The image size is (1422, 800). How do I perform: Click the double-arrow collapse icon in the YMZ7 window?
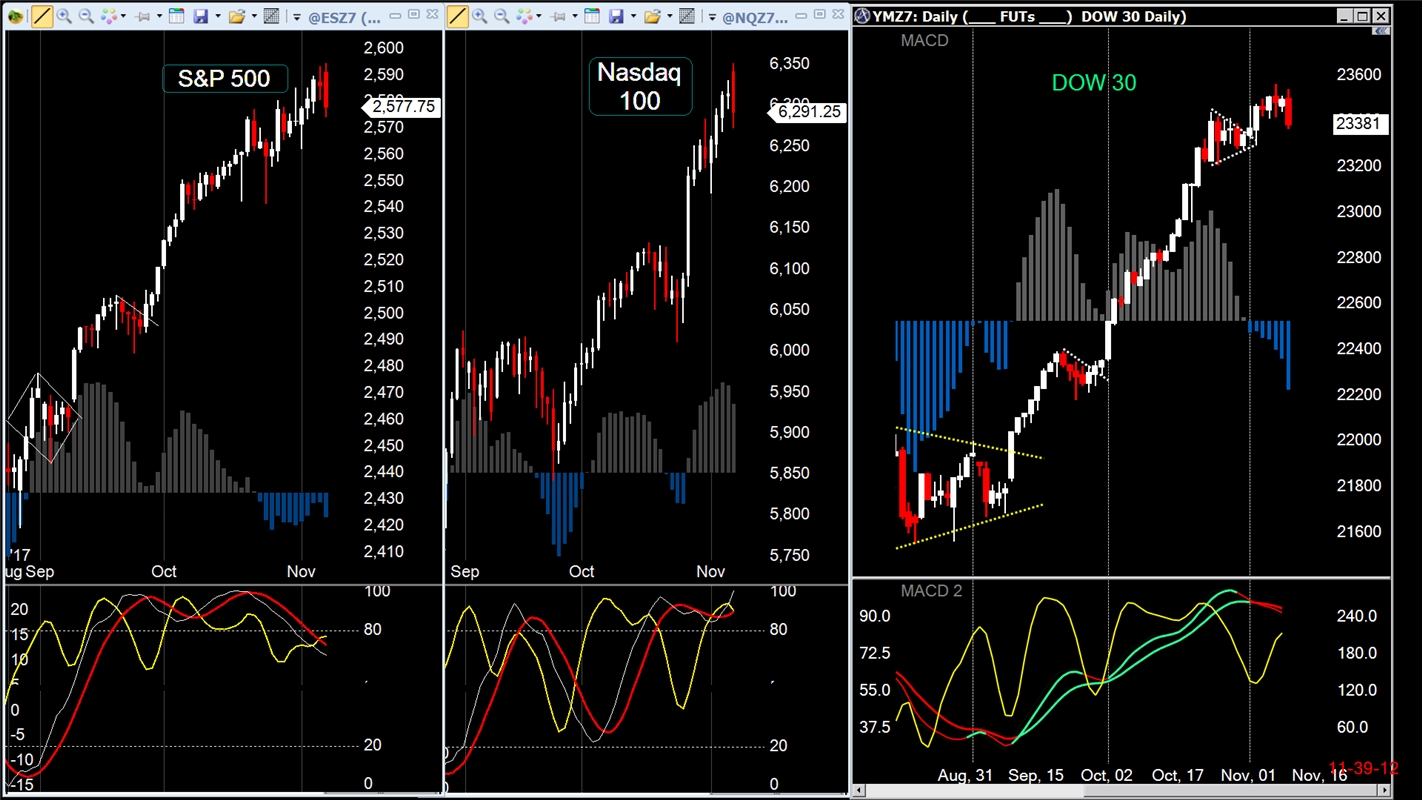point(1381,32)
